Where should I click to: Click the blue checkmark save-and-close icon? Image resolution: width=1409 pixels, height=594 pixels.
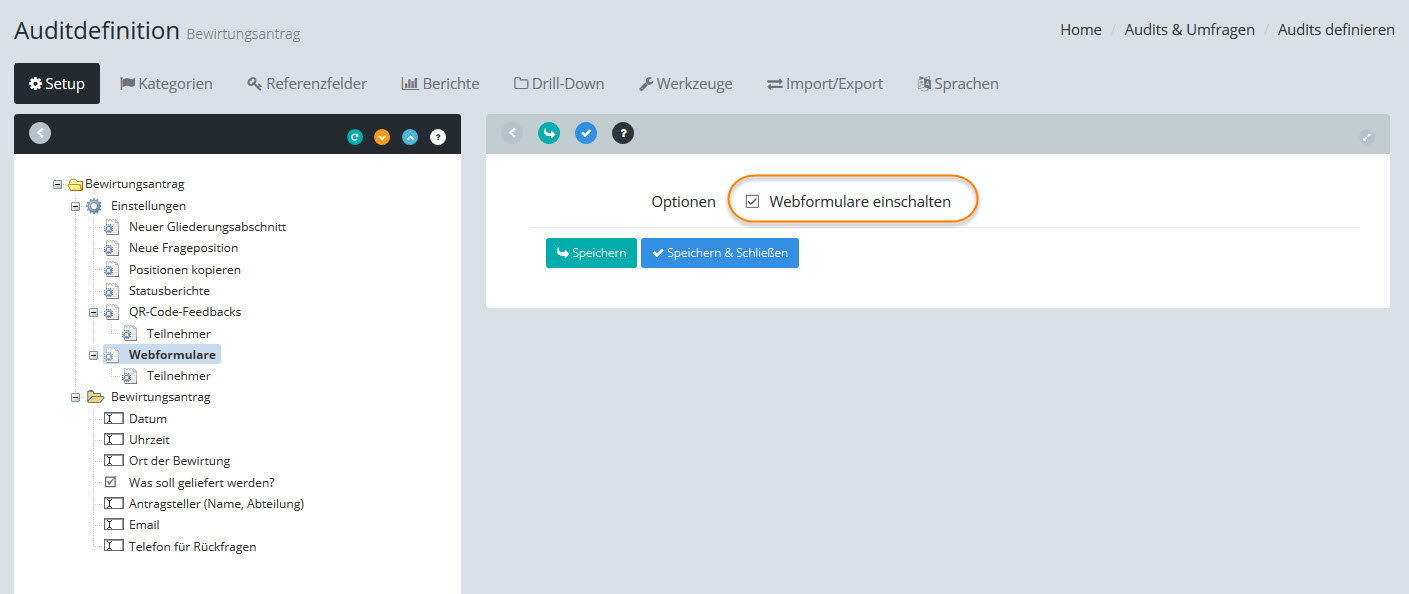[586, 133]
